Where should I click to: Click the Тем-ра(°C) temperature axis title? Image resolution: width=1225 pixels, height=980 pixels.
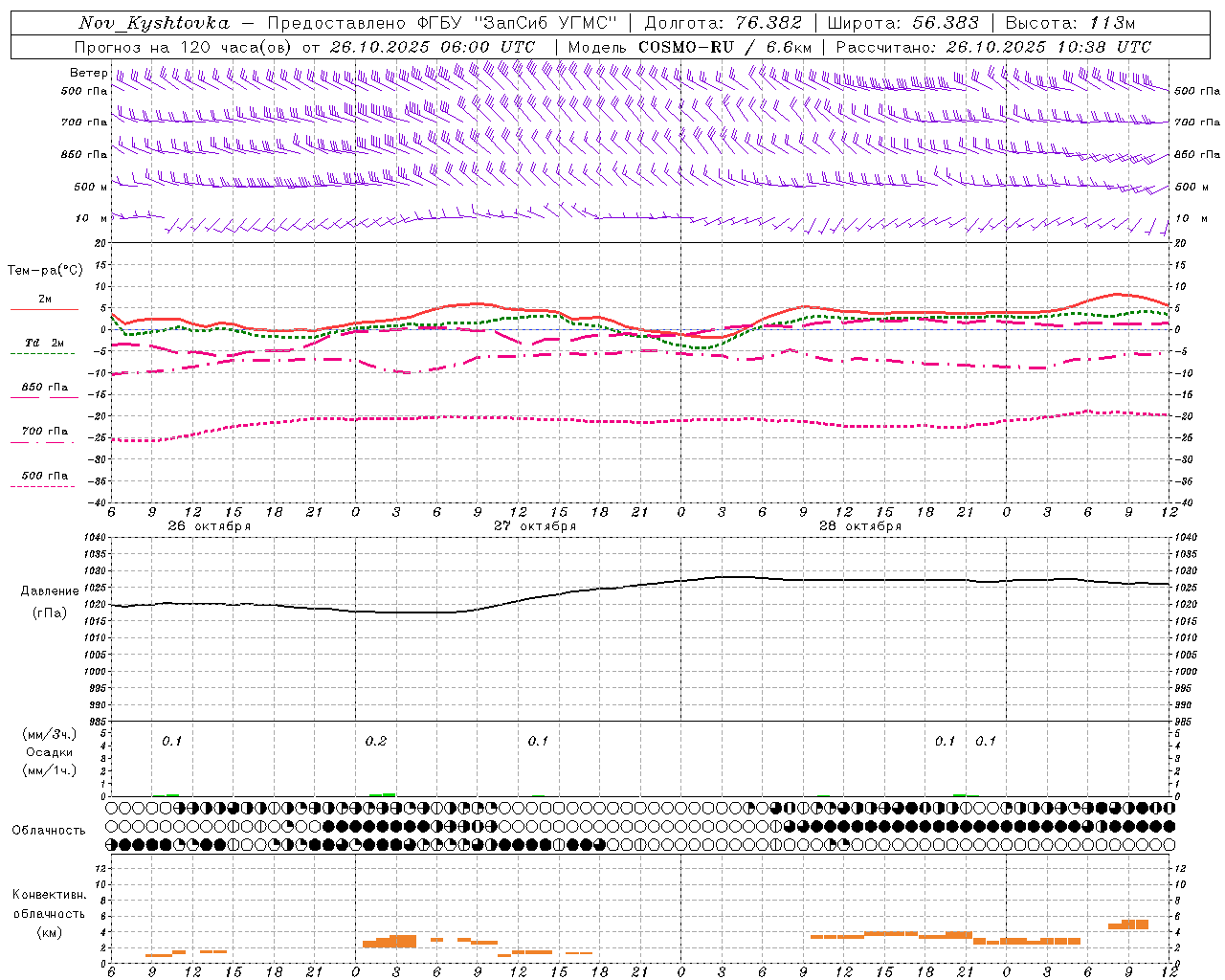pyautogui.click(x=45, y=271)
